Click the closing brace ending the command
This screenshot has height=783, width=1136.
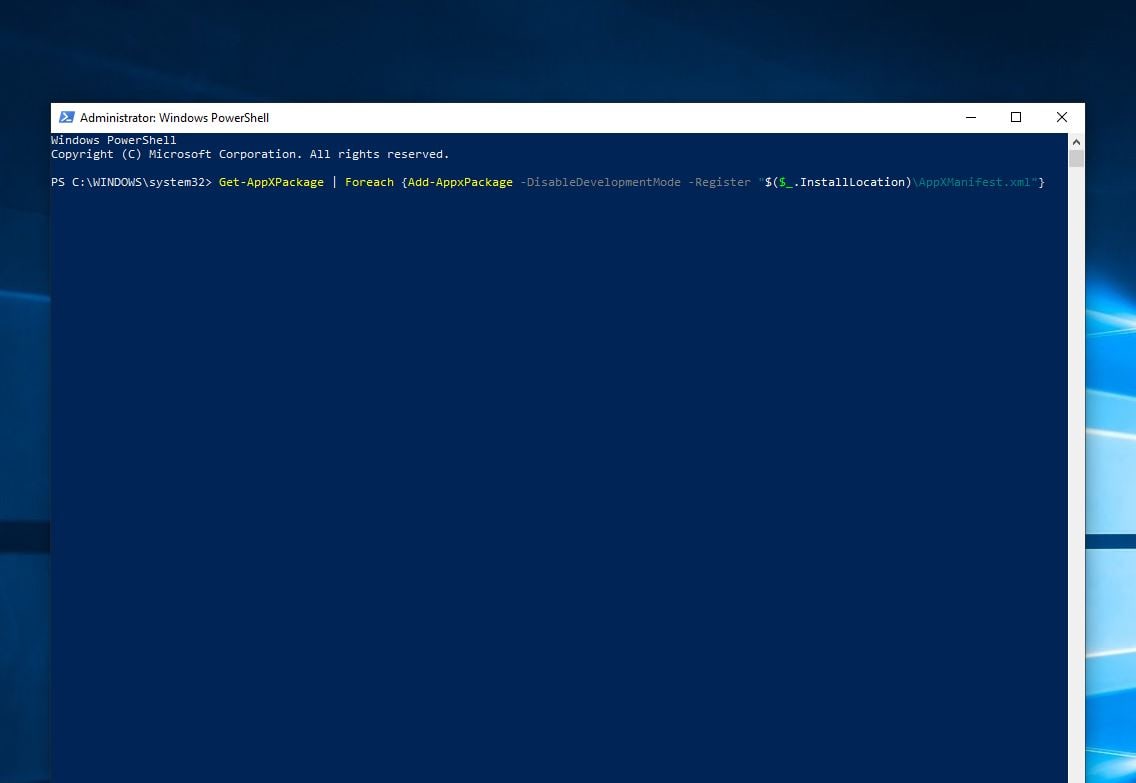[x=1042, y=182]
